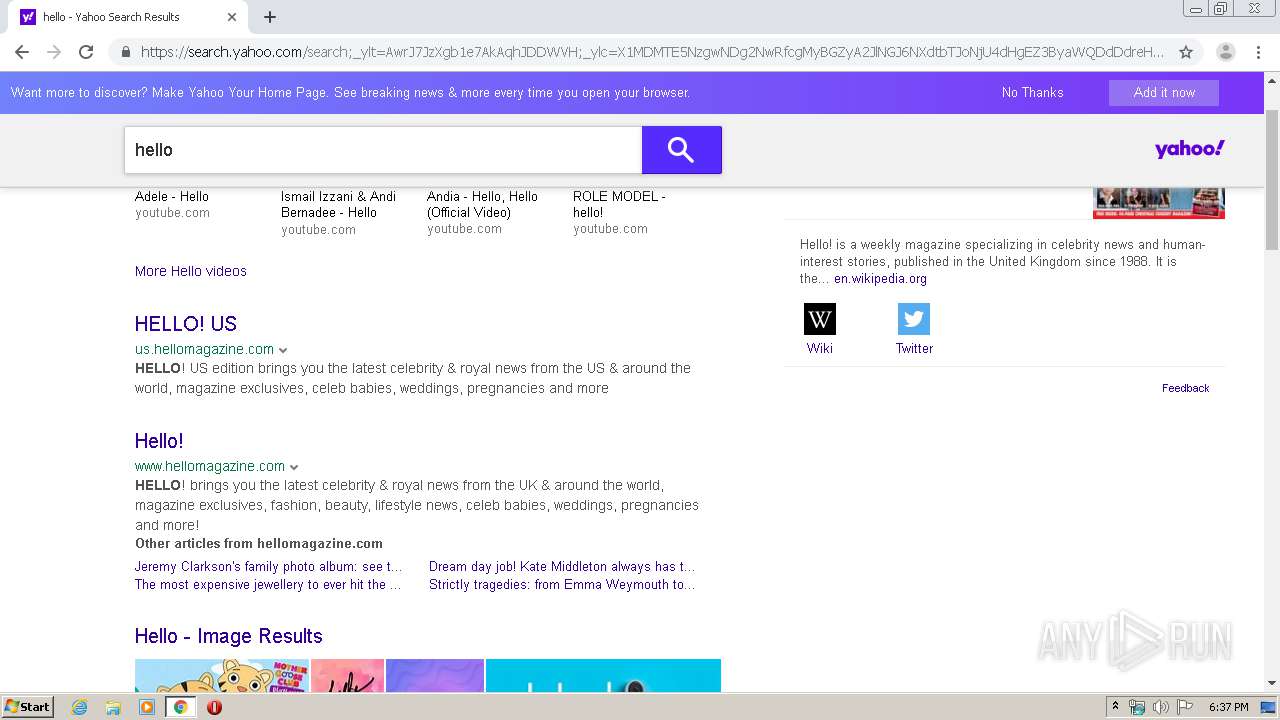
Task: Open Internet Explorer from the taskbar
Action: 80,707
